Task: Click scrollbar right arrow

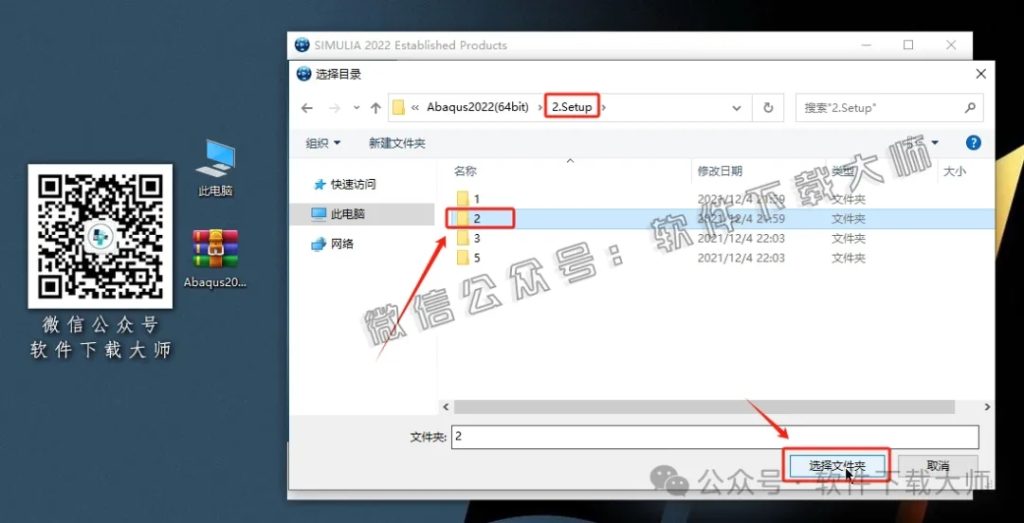Action: coord(987,407)
